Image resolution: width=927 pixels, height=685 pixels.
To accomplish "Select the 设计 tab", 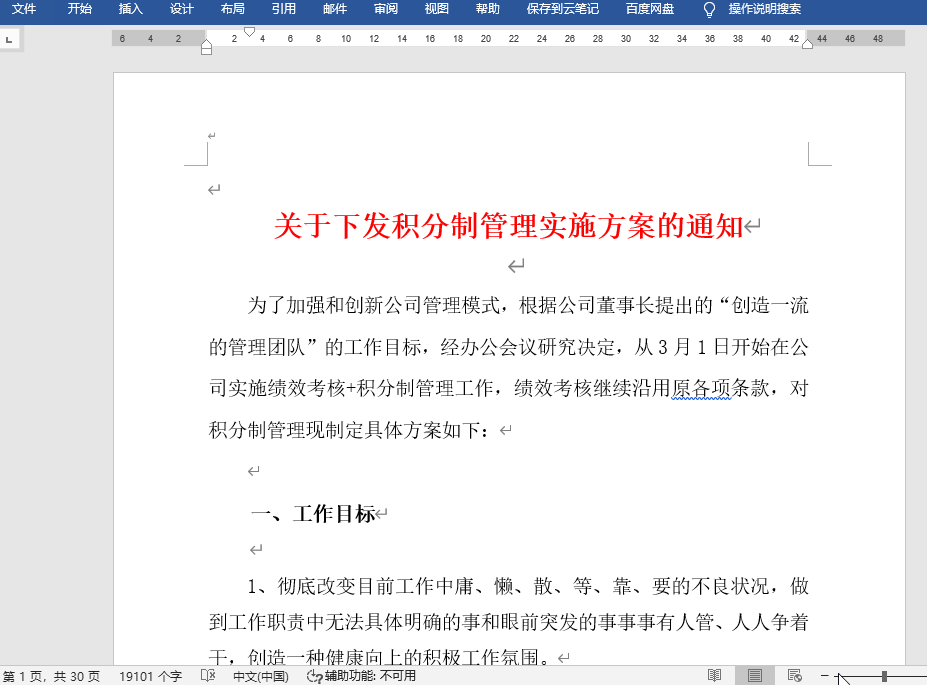I will (x=181, y=11).
